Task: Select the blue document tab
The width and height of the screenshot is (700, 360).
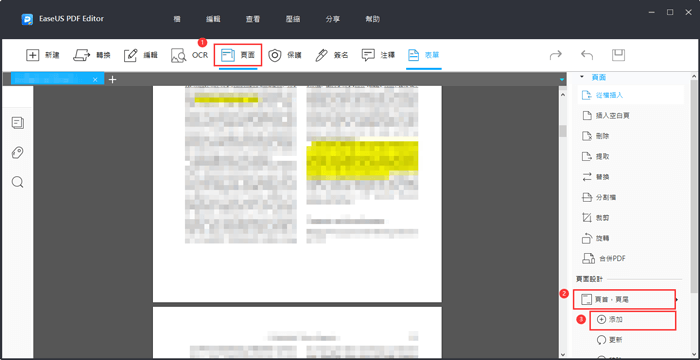Action: click(x=57, y=79)
